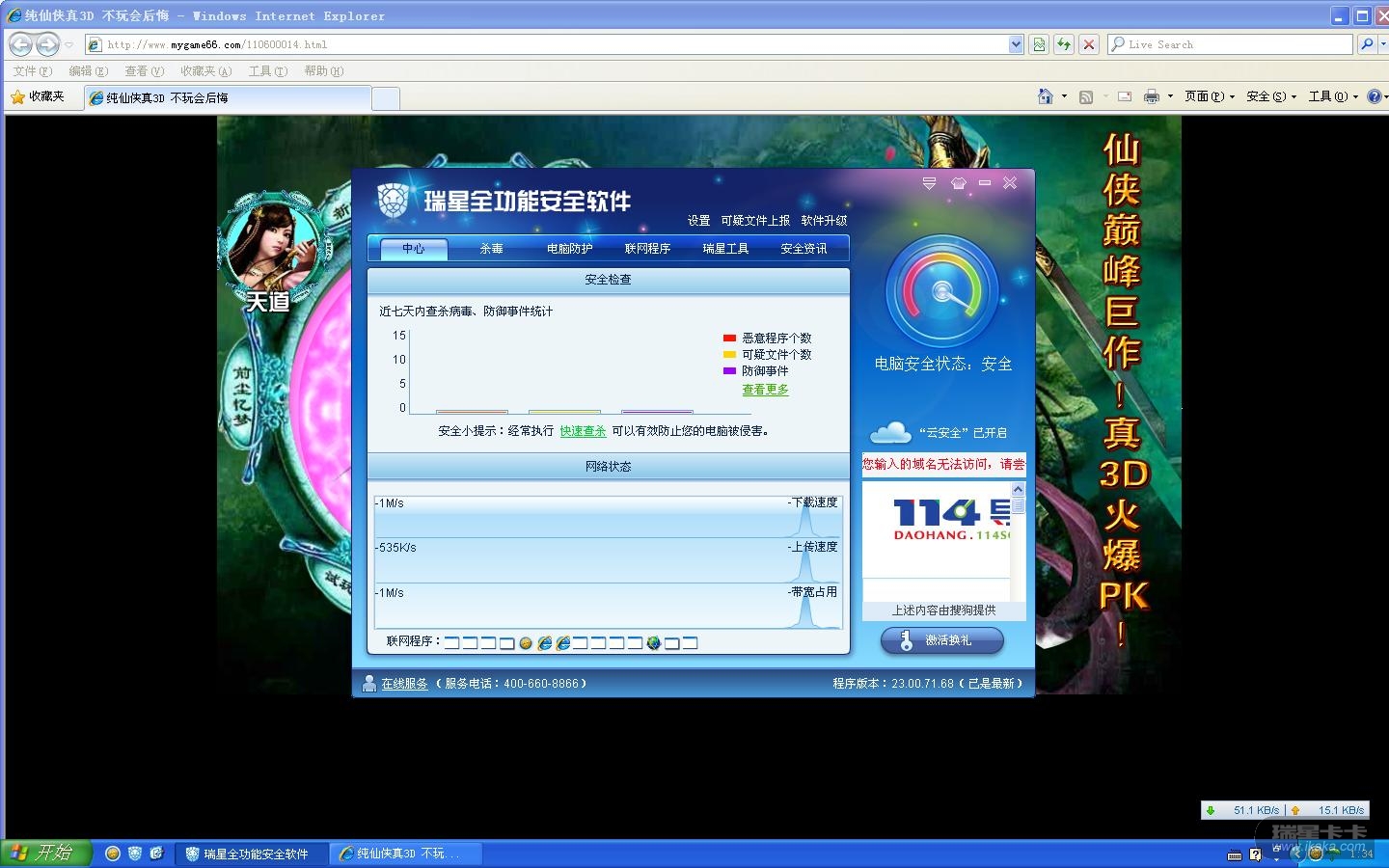Toggle IE compatibility view icon
The width and height of the screenshot is (1389, 868).
[1039, 44]
